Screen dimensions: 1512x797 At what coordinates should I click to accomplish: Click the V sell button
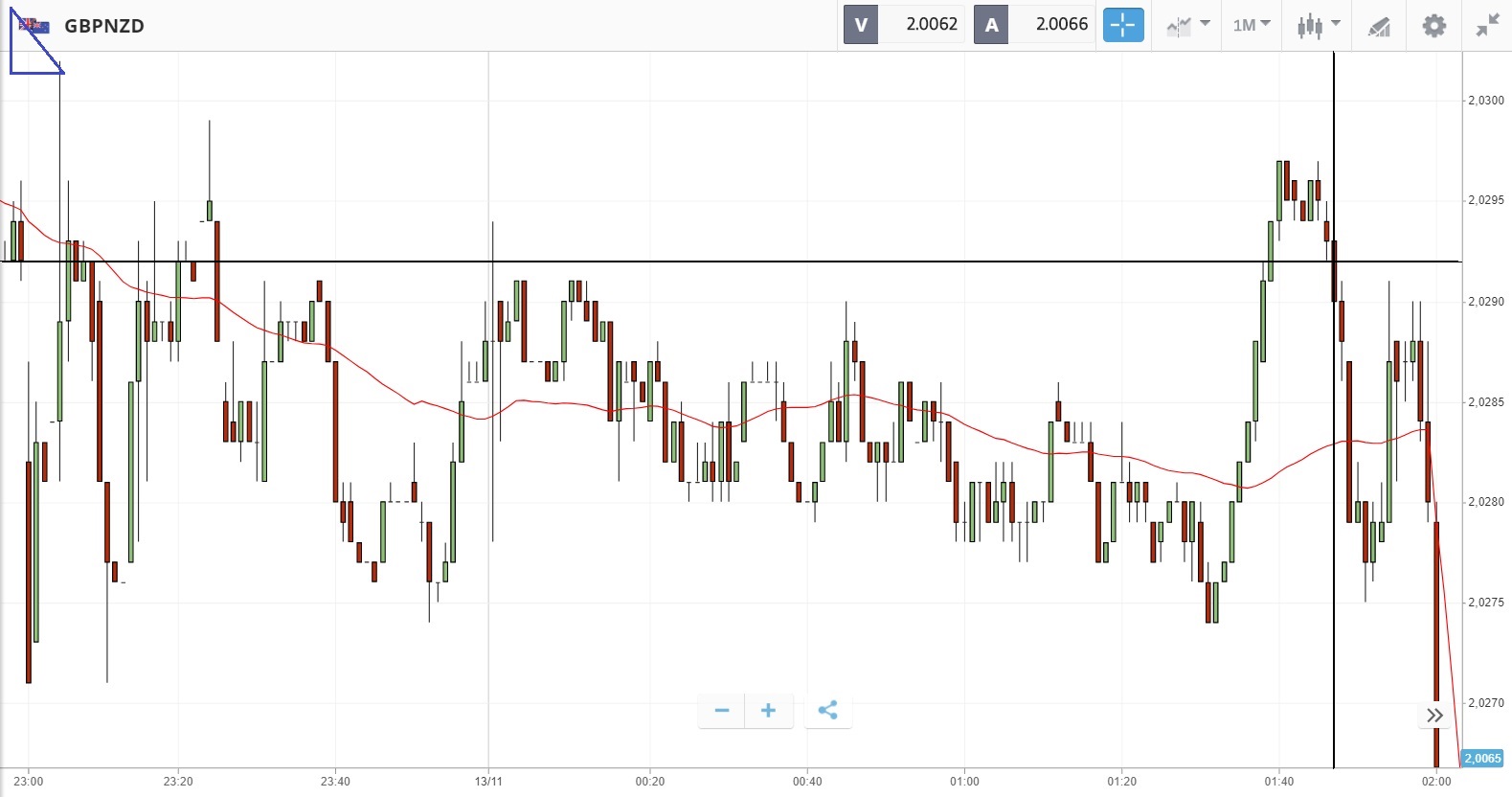pyautogui.click(x=861, y=25)
